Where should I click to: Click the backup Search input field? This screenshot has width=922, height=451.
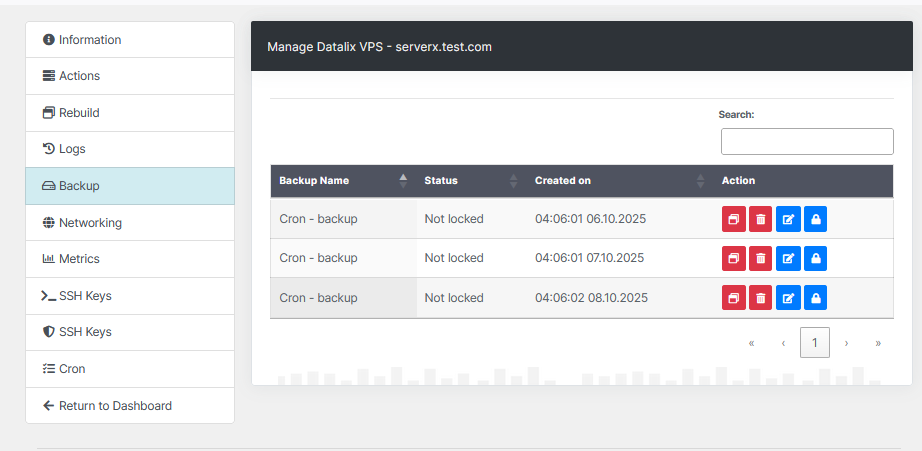(807, 141)
